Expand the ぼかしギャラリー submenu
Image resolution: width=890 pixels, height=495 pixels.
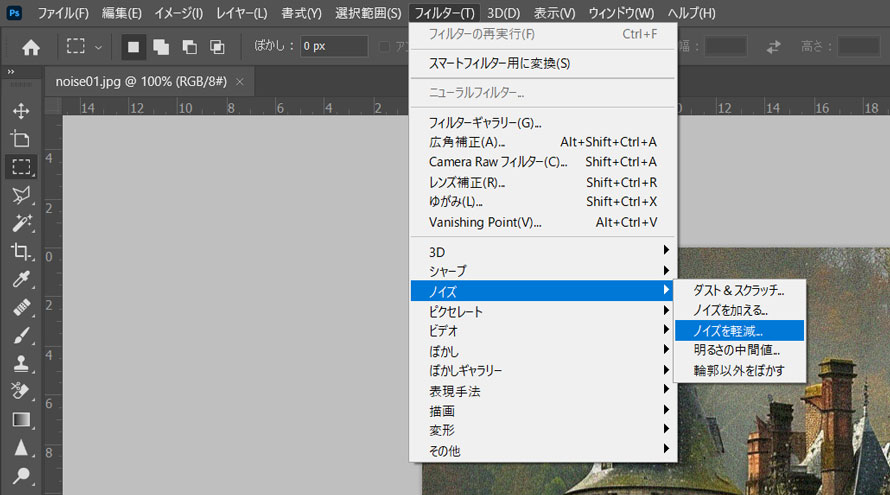543,371
